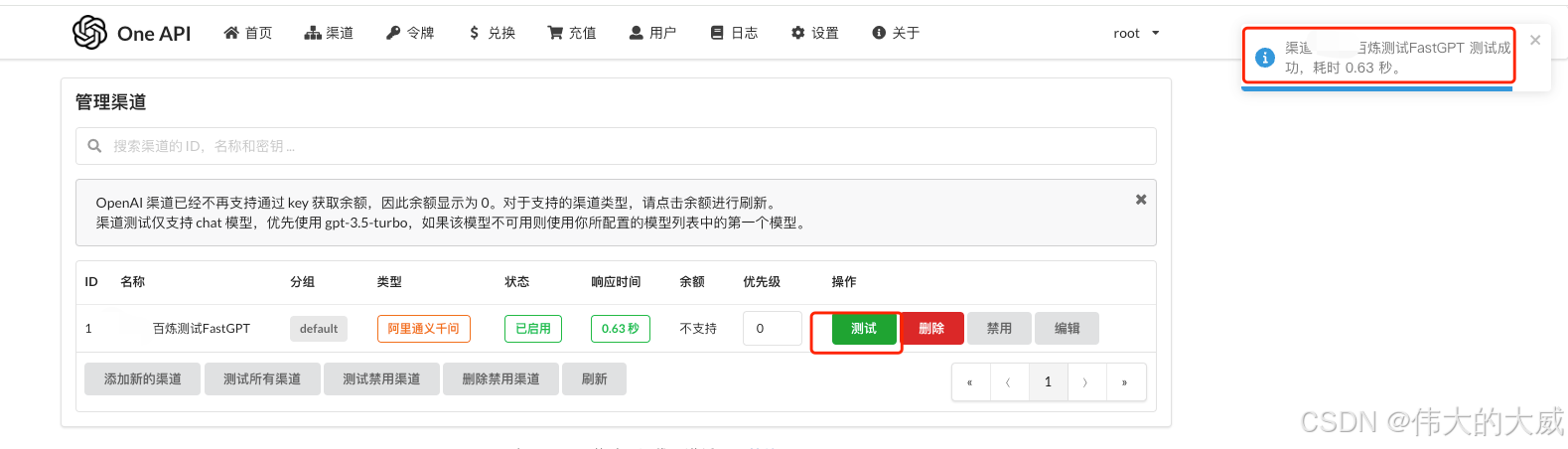Sort by the ID column header
Viewport: 1568px width, 449px height.
[91, 282]
